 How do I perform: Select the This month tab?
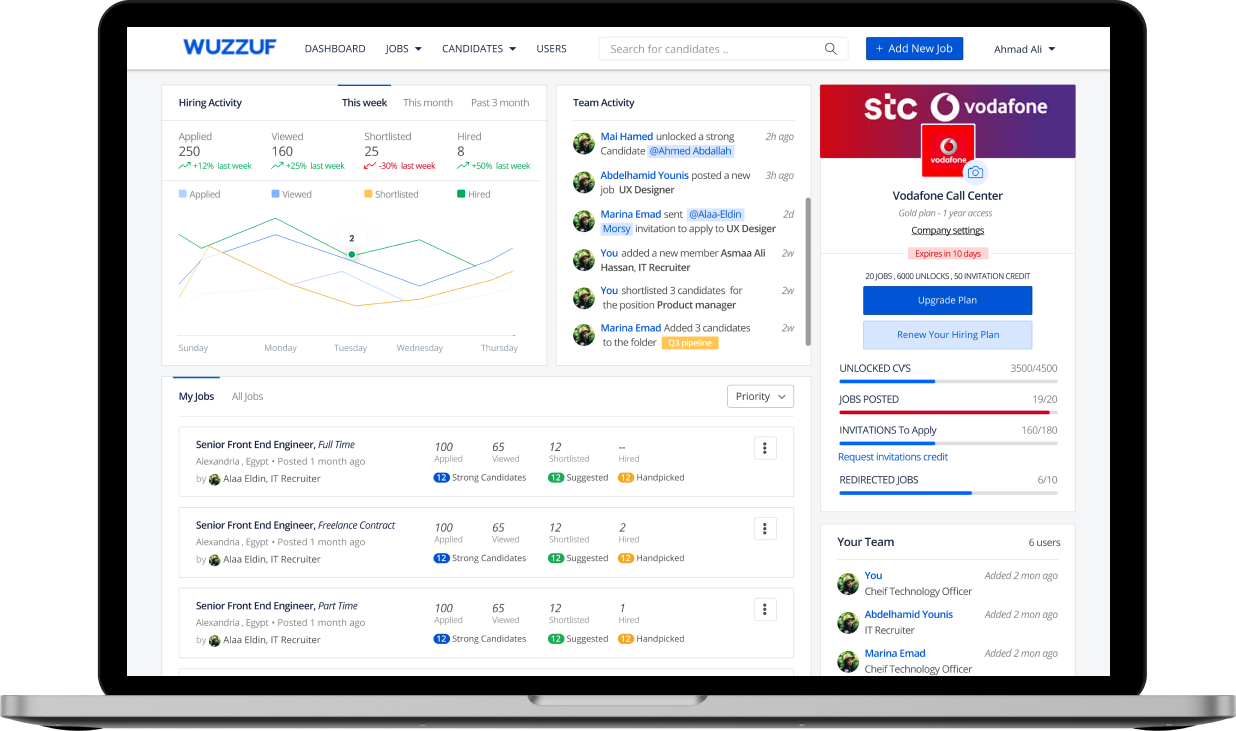point(428,103)
